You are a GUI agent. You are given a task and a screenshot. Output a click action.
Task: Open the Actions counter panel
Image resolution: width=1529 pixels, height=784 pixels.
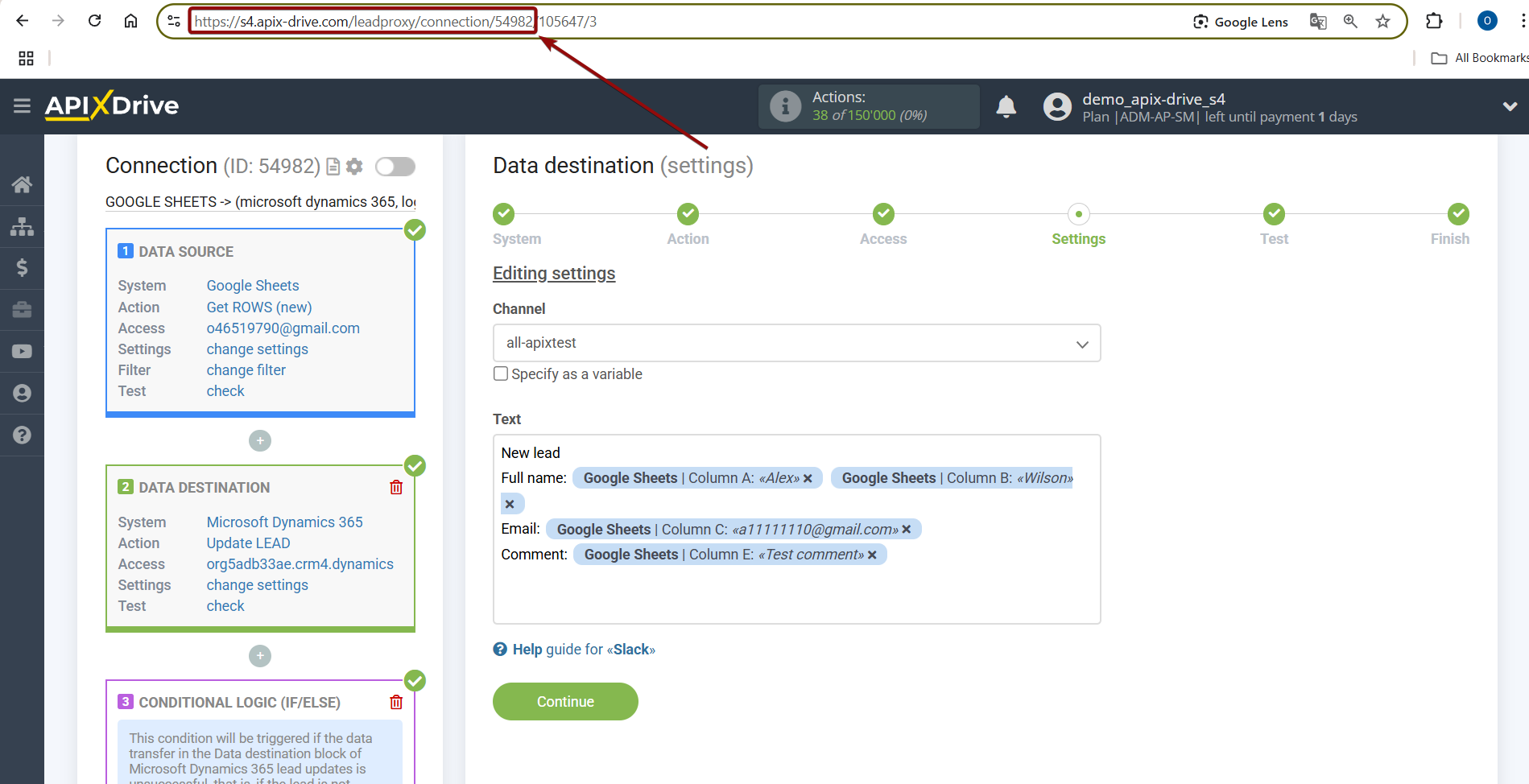869,106
